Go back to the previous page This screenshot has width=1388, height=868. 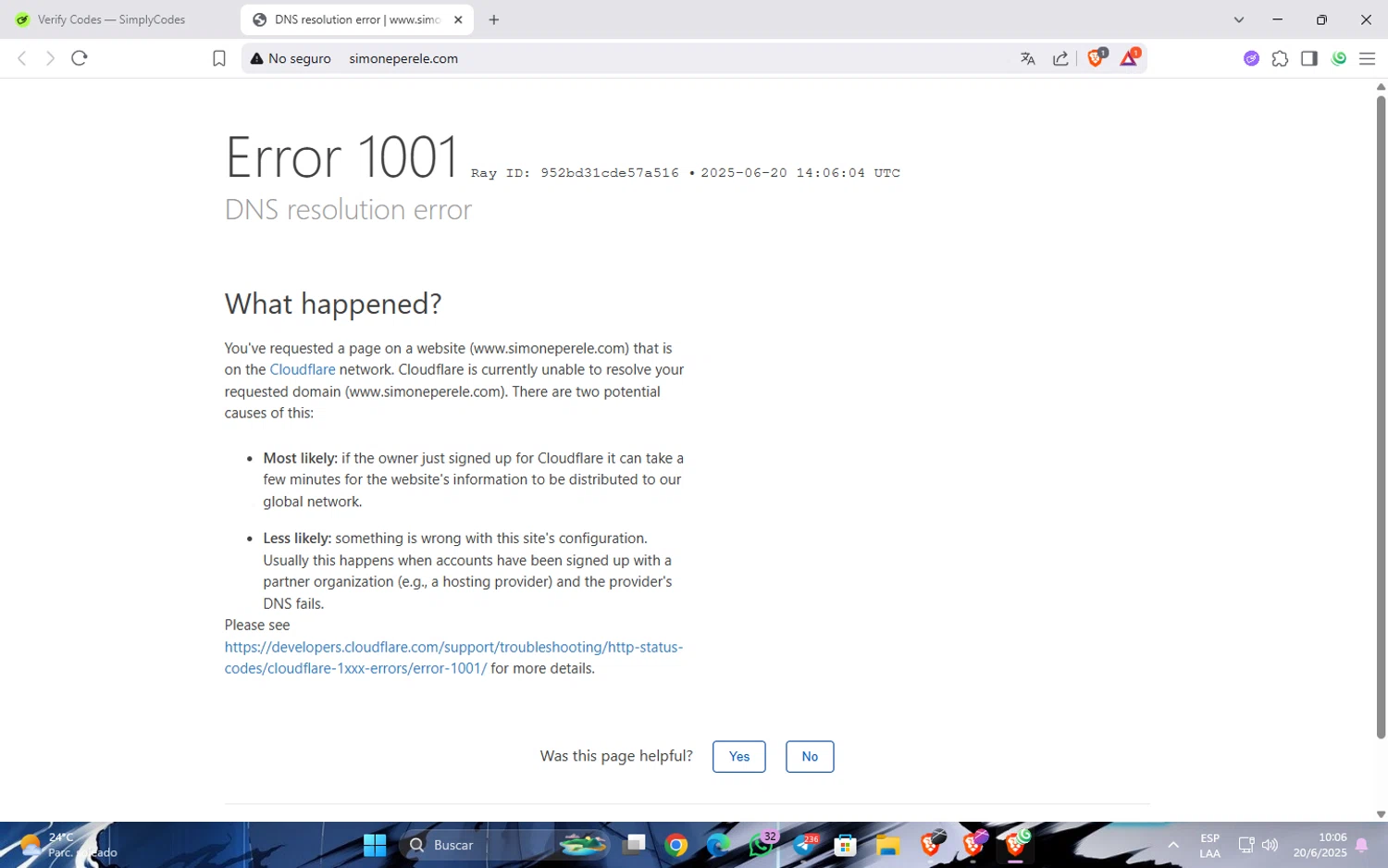pyautogui.click(x=22, y=58)
